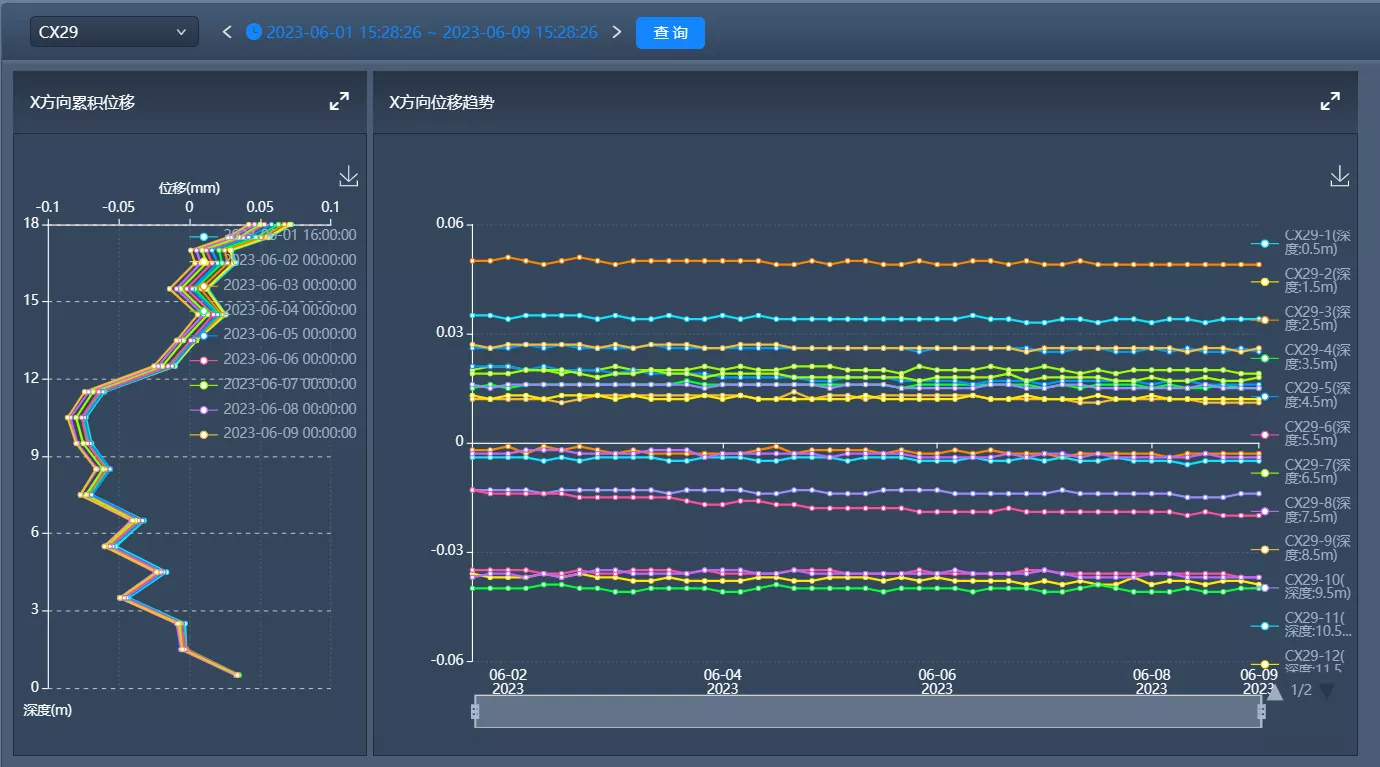This screenshot has height=767, width=1380.
Task: Click the clock icon in the date picker
Action: pos(254,32)
